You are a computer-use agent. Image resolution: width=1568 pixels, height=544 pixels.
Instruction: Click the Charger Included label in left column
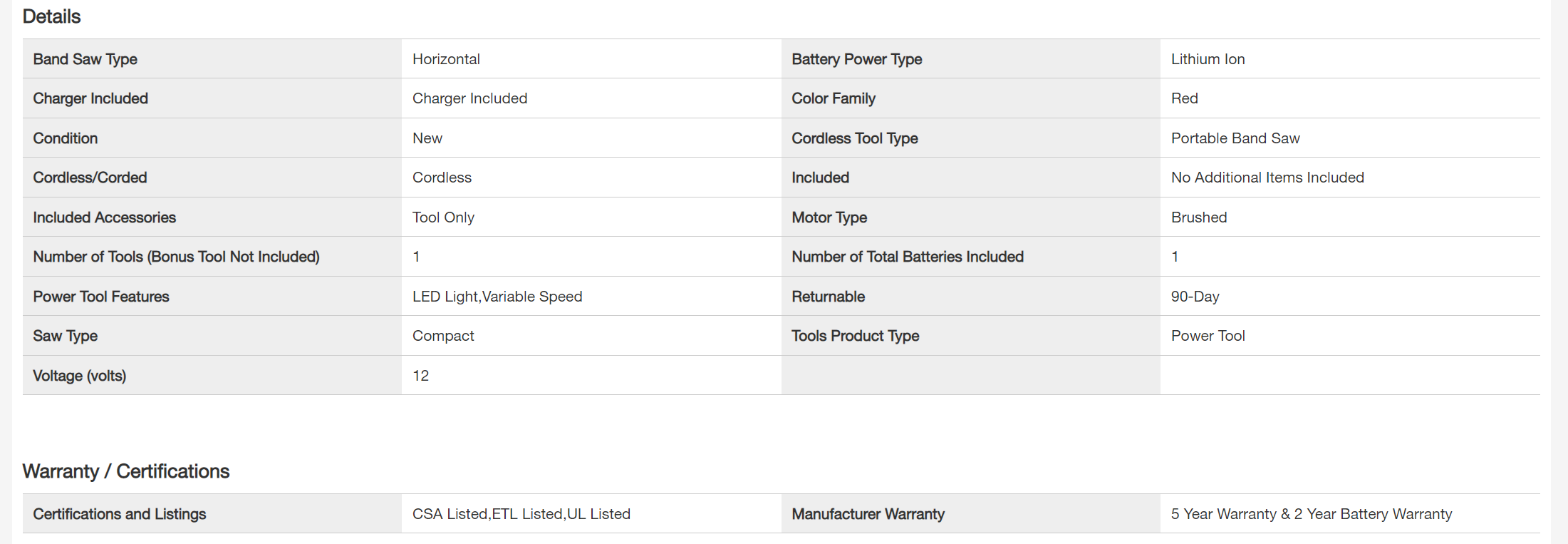click(x=90, y=98)
